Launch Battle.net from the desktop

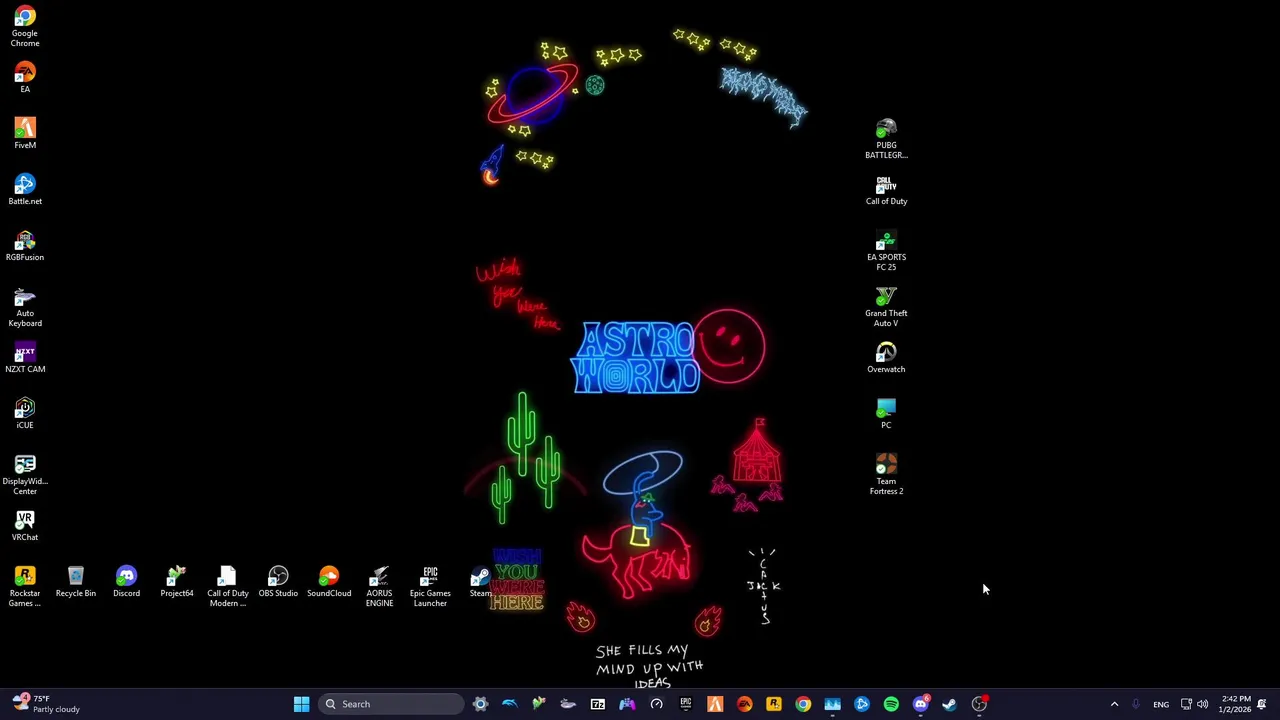pyautogui.click(x=25, y=190)
